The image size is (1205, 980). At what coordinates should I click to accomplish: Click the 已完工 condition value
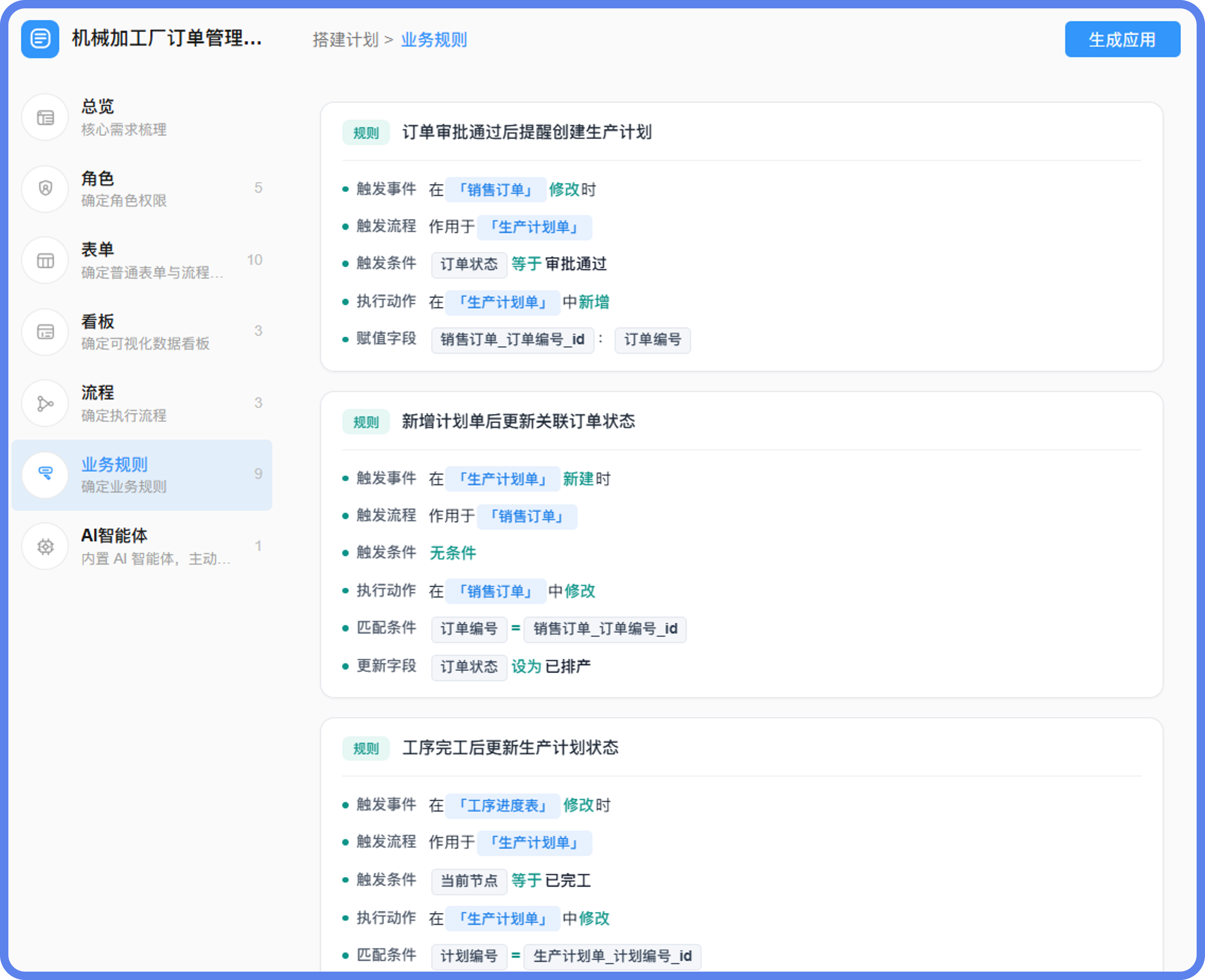pos(567,880)
